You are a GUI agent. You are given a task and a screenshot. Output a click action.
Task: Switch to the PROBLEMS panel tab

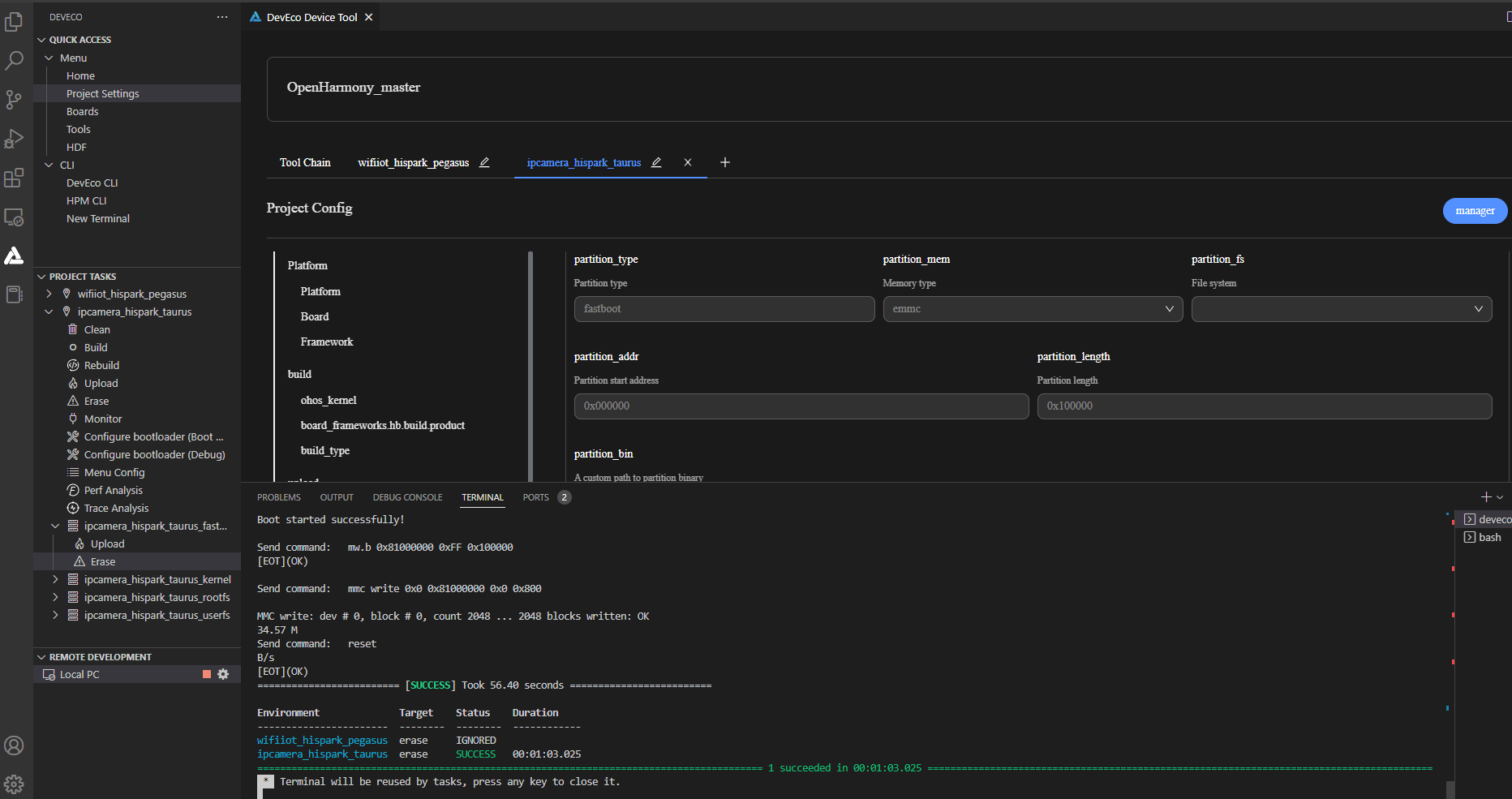pos(279,497)
